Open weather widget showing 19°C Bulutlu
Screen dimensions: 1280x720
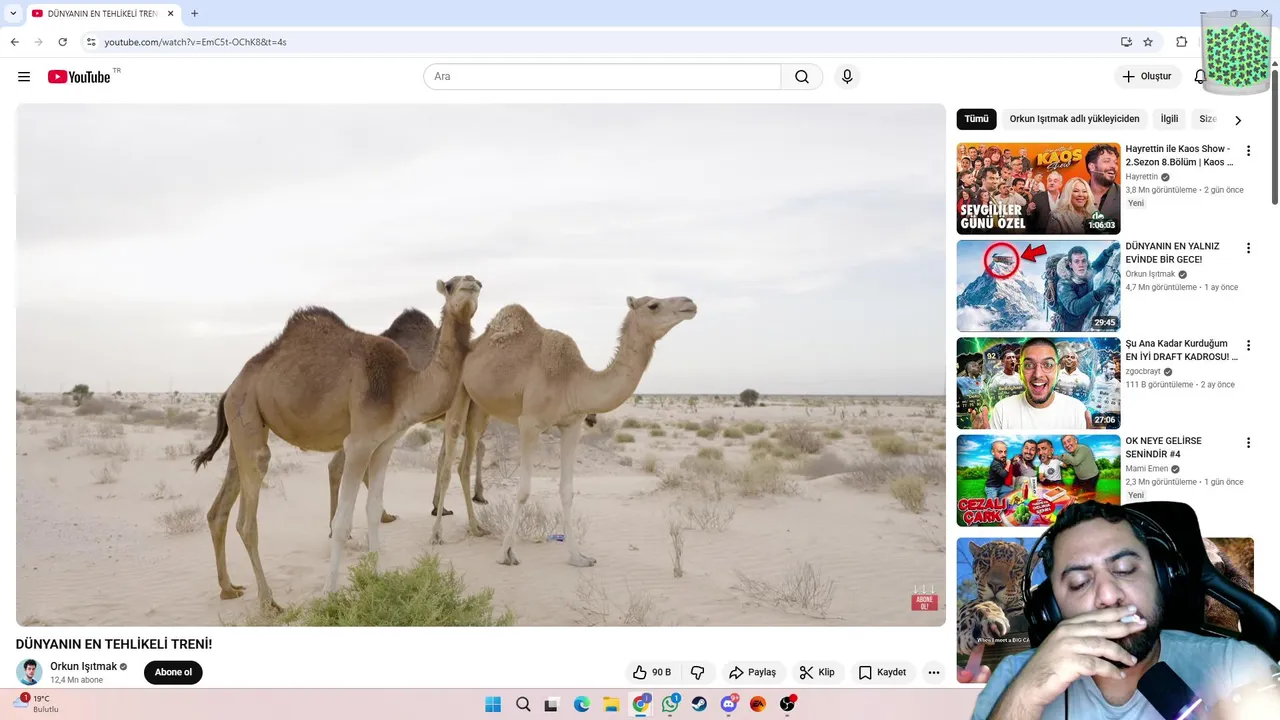tap(36, 704)
